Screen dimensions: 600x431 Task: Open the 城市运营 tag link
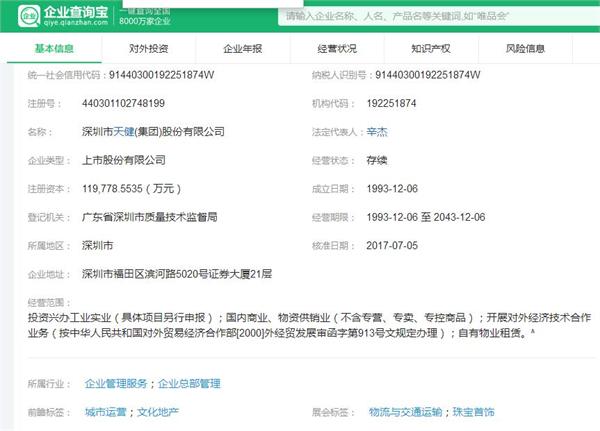tap(106, 412)
